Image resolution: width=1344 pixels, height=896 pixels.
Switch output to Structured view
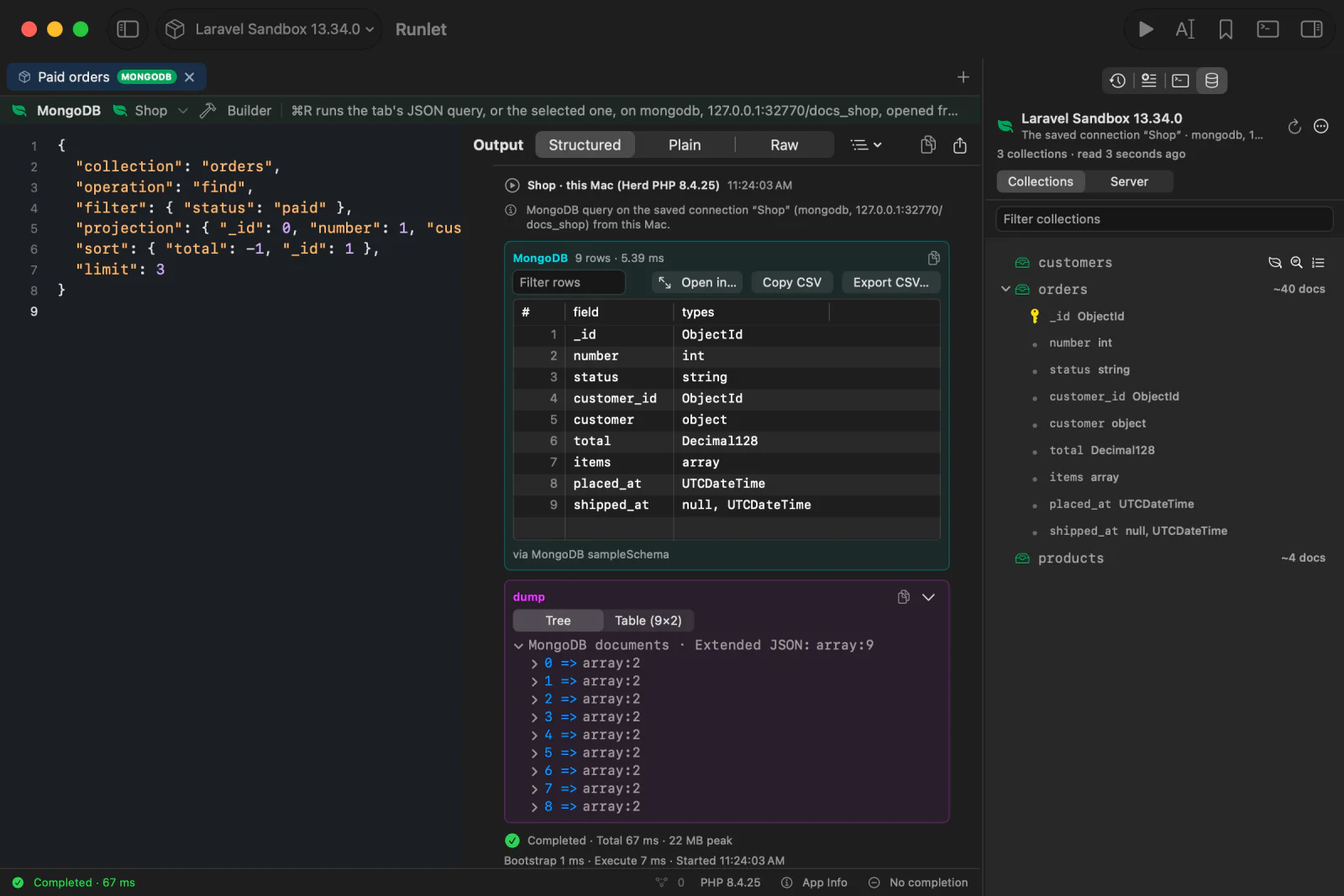pos(585,145)
